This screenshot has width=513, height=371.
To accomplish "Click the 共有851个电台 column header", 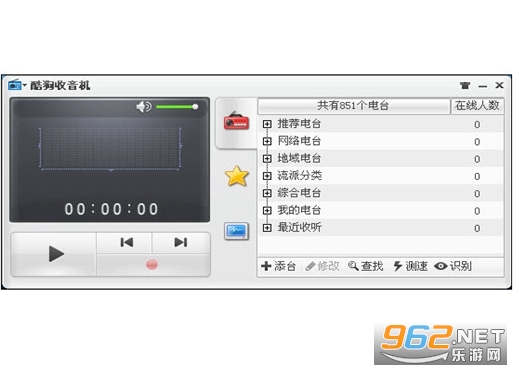I will 354,106.
